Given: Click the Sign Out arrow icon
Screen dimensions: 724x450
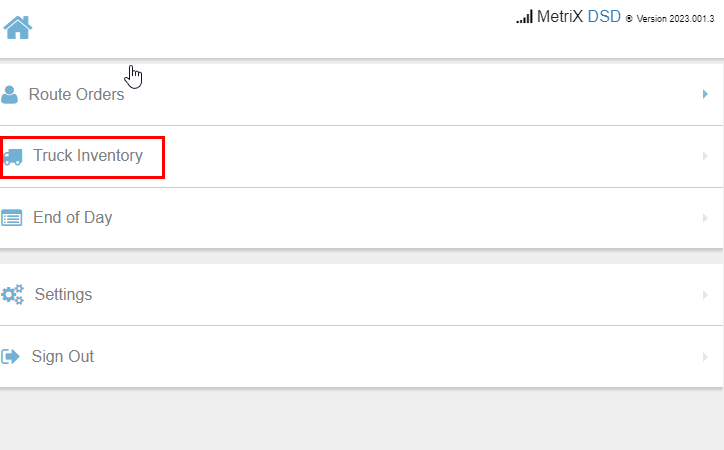Looking at the screenshot, I should [11, 356].
